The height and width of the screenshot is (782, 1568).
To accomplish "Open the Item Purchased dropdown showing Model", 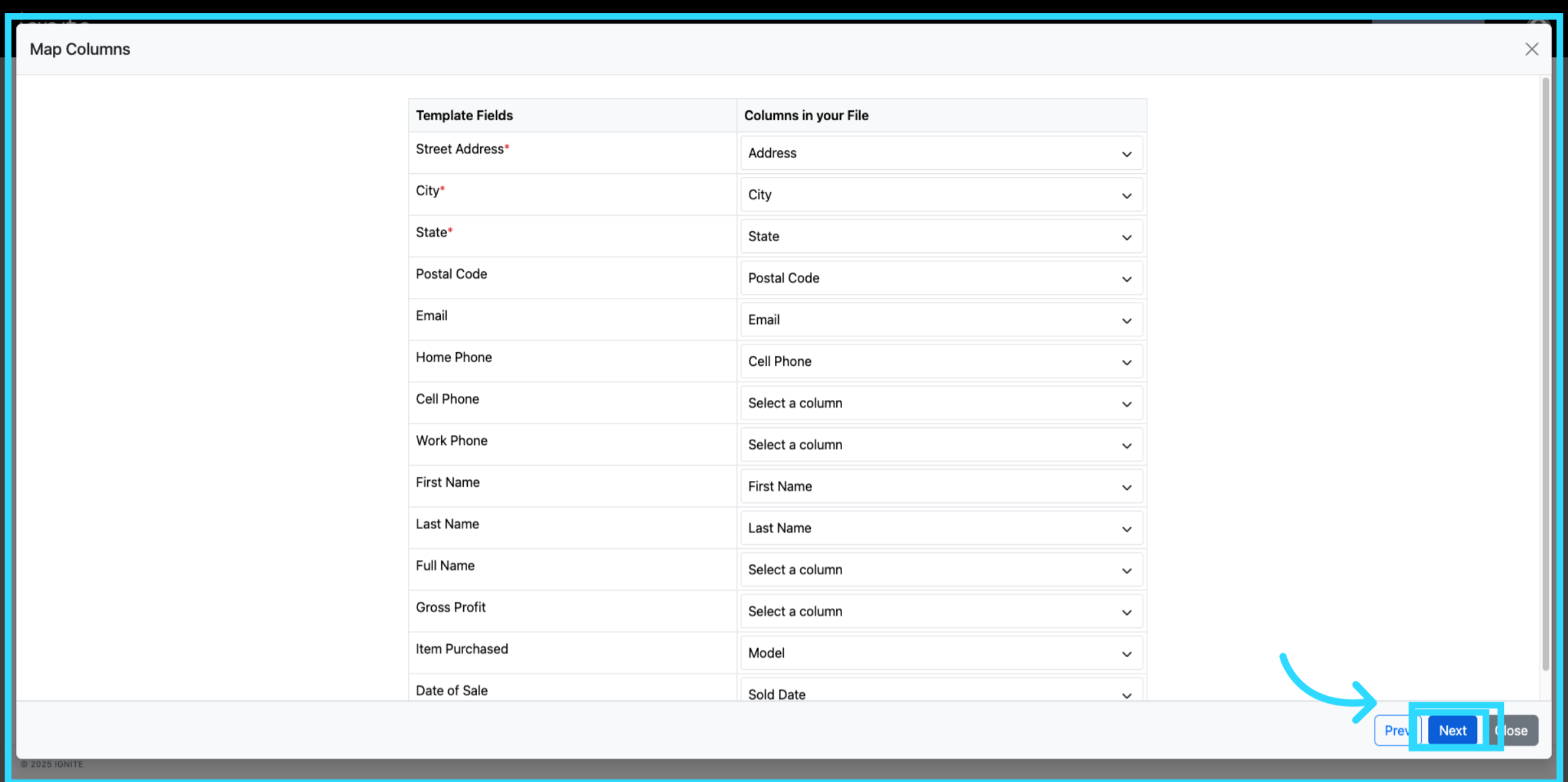I will 941,653.
